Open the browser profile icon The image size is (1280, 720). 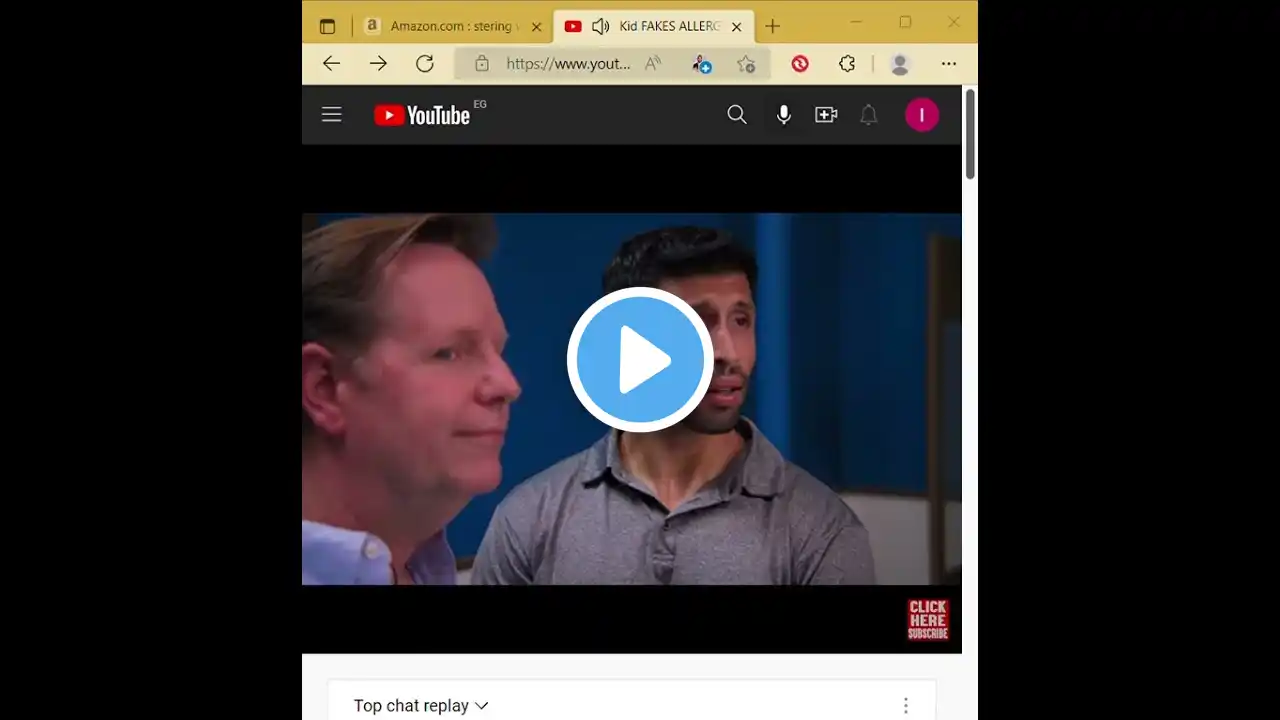(x=900, y=64)
